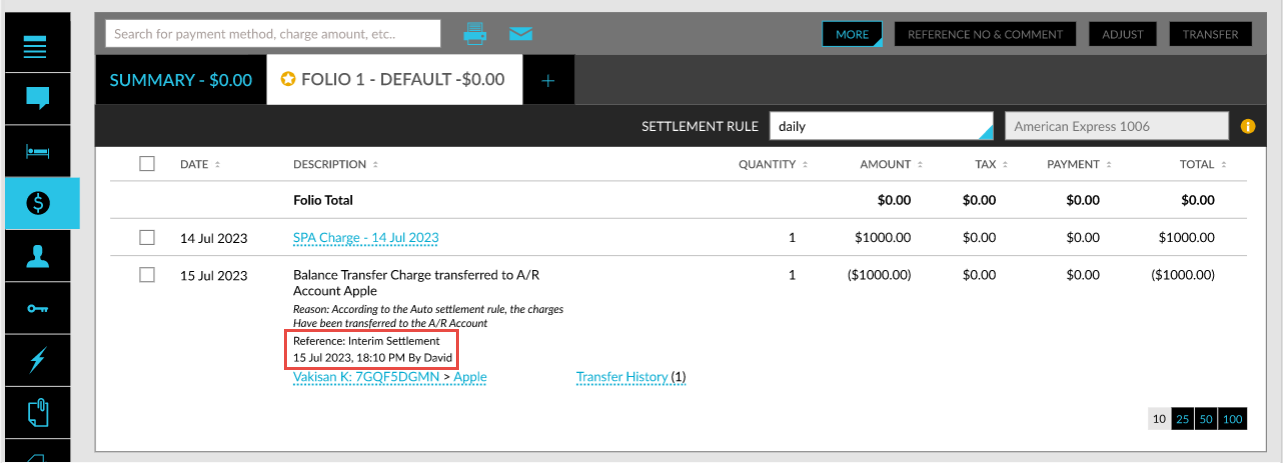Image resolution: width=1283 pixels, height=463 pixels.
Task: Click the Reference: Interim Settlement text
Action: pos(366,341)
